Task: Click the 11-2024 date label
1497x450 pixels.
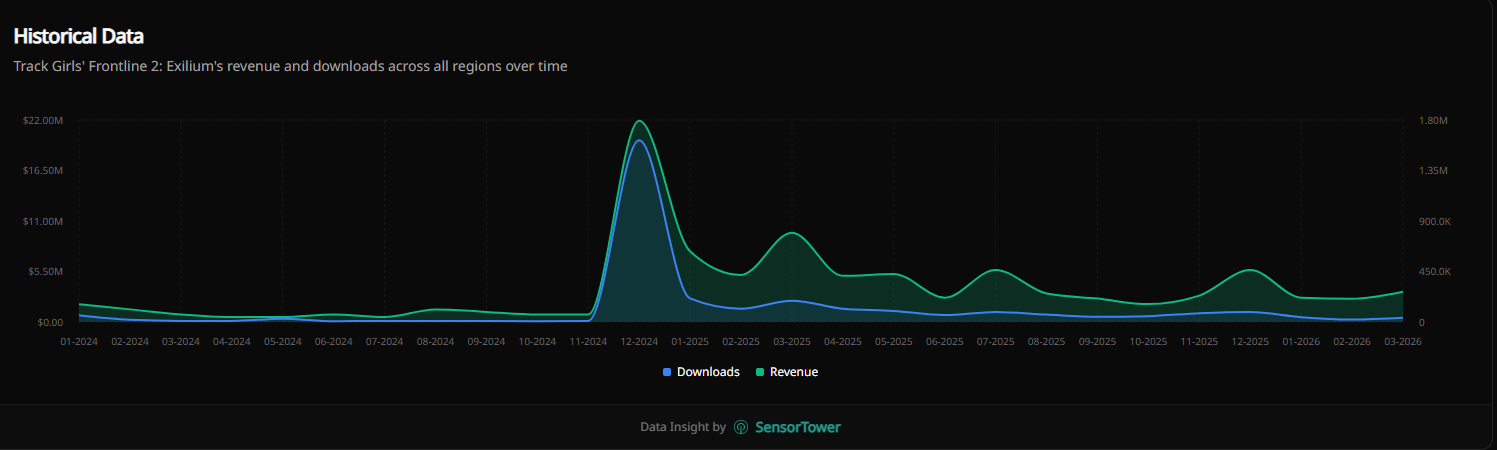Action: (589, 342)
